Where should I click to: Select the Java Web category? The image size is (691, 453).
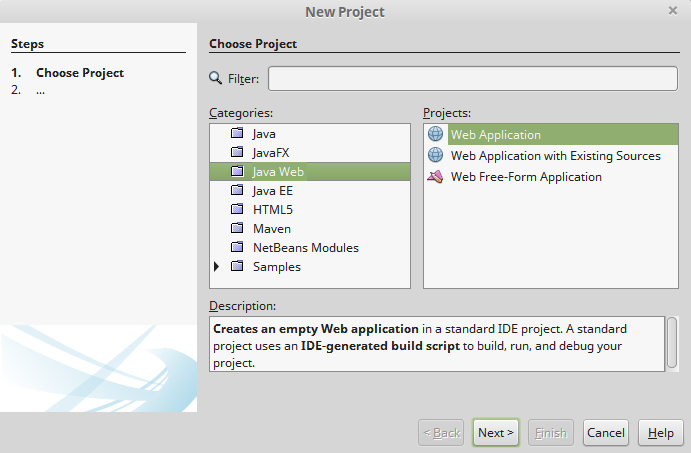click(278, 172)
